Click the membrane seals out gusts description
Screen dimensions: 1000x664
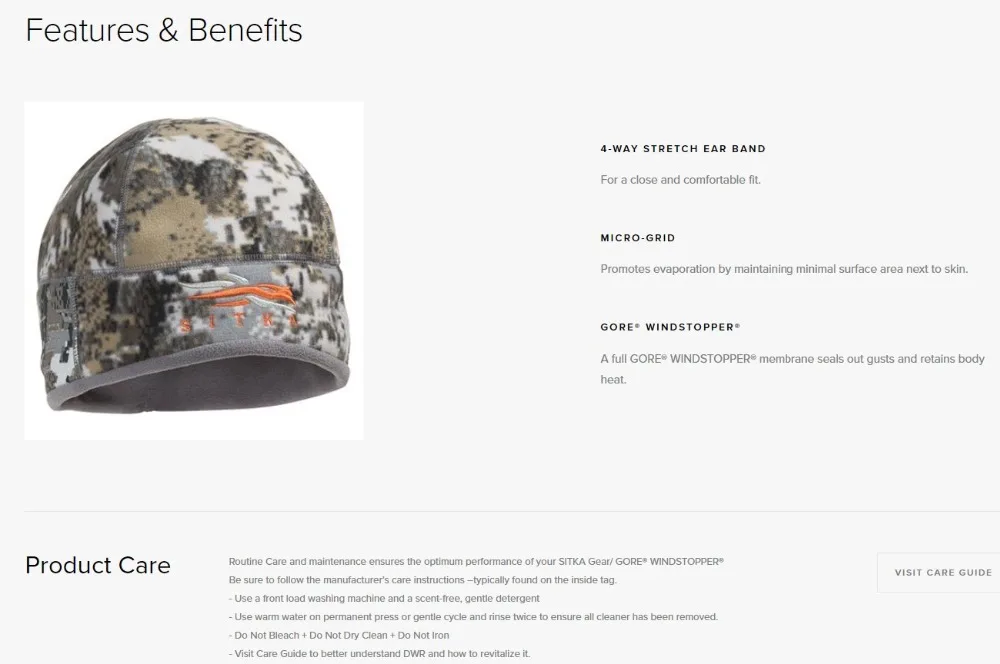(793, 369)
